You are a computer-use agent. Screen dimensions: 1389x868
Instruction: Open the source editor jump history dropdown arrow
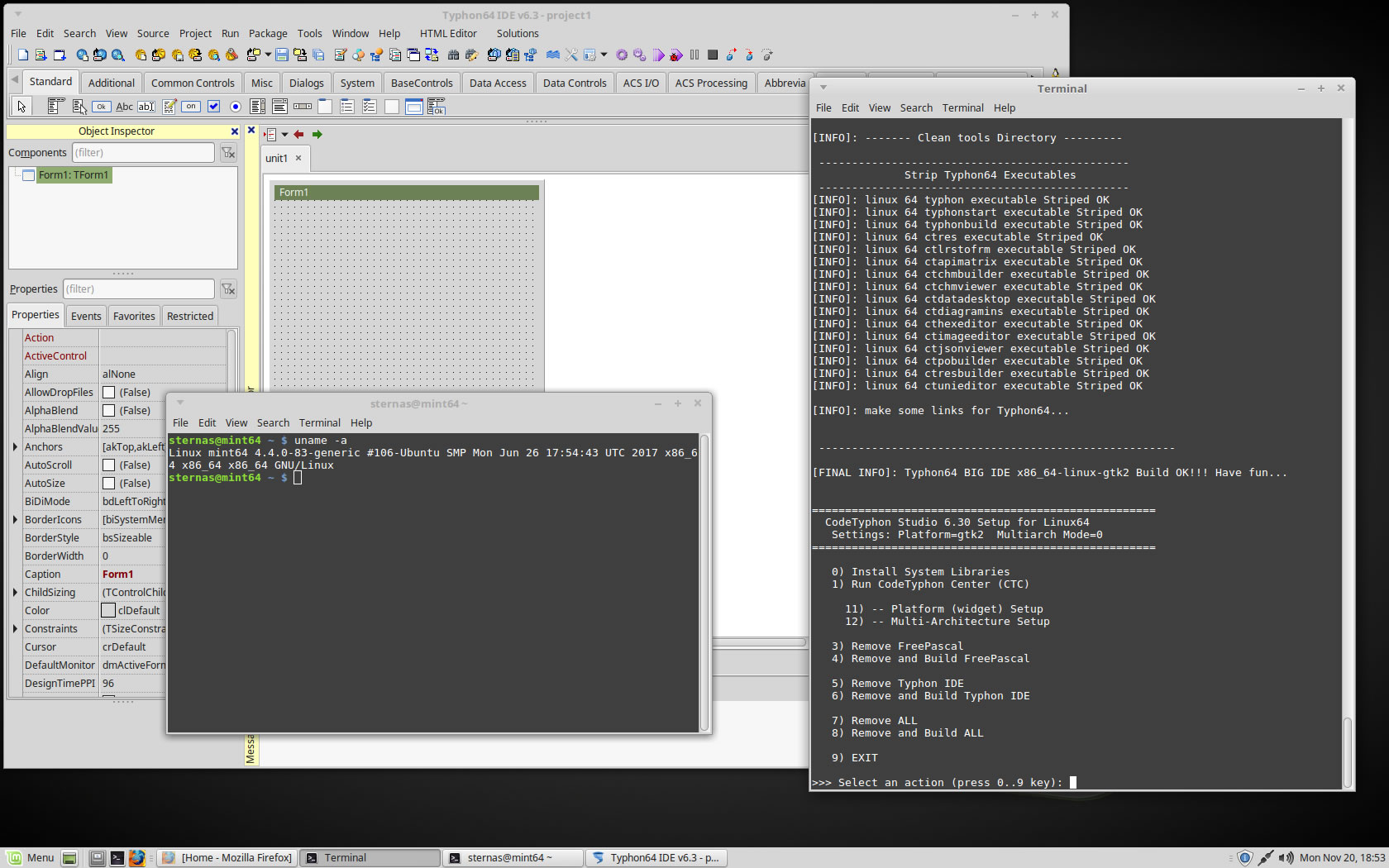pos(284,135)
